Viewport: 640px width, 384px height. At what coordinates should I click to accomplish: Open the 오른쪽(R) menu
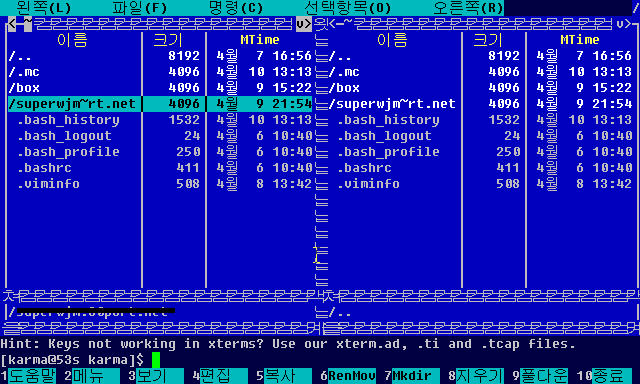(x=468, y=8)
